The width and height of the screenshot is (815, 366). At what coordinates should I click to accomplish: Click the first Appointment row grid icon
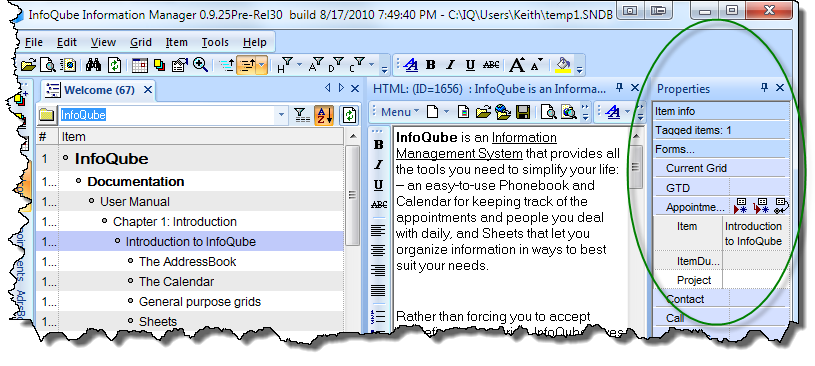(x=740, y=206)
